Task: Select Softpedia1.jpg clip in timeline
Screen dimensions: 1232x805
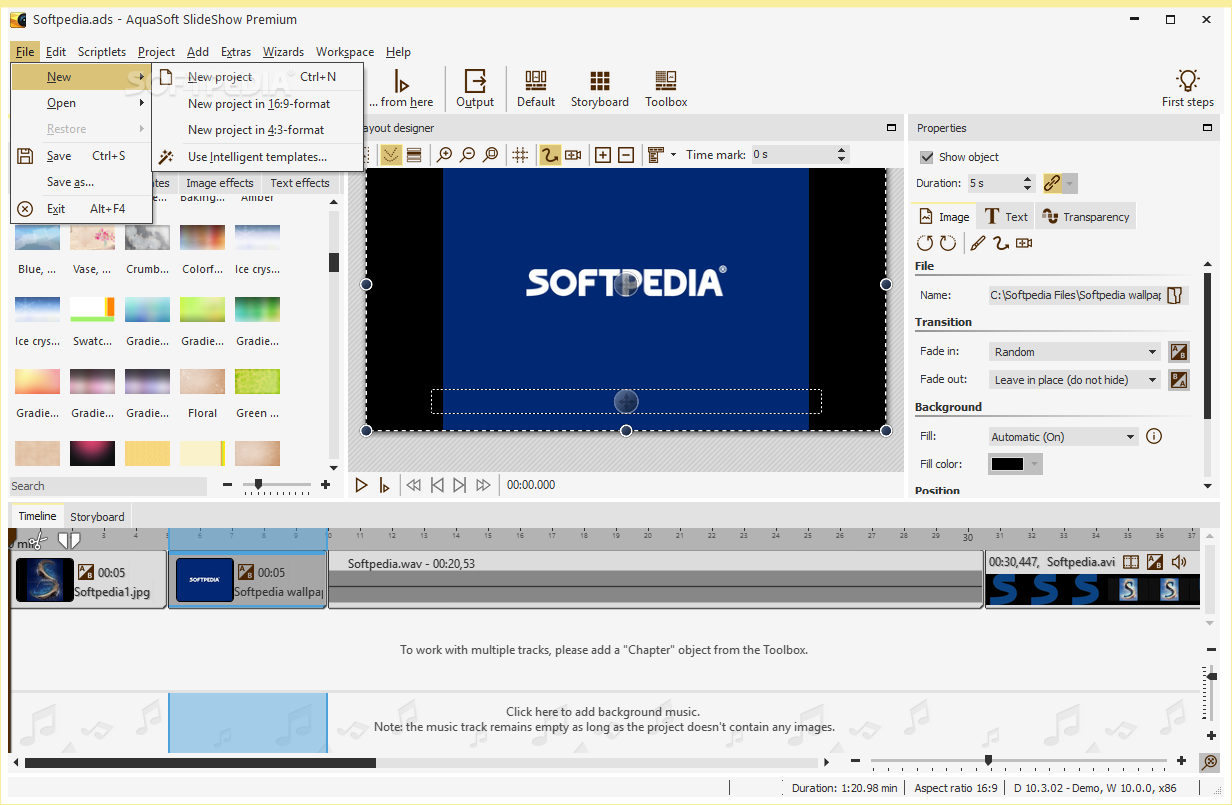Action: point(89,580)
